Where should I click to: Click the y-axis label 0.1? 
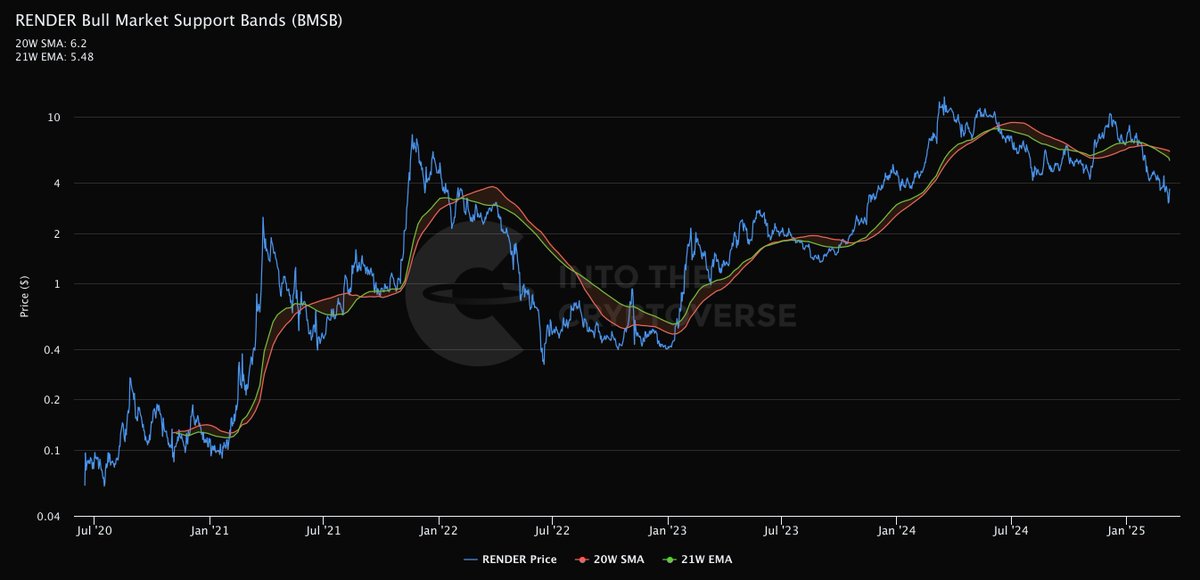[x=53, y=450]
